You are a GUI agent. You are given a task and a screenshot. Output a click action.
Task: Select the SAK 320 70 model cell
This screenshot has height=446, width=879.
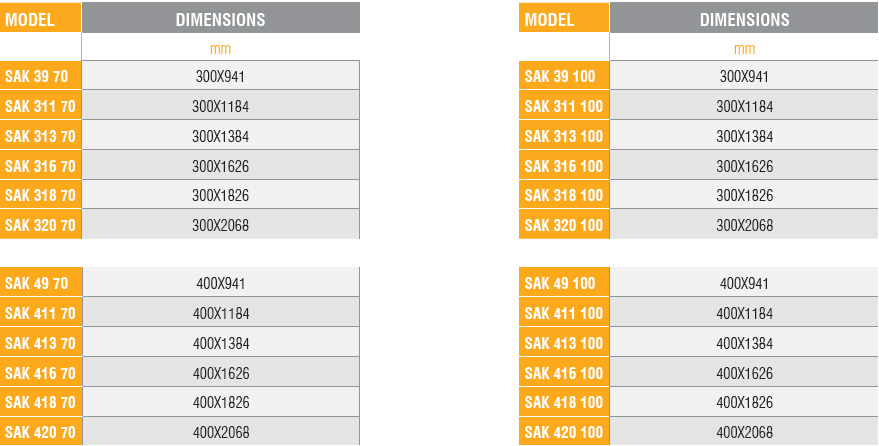(x=40, y=225)
